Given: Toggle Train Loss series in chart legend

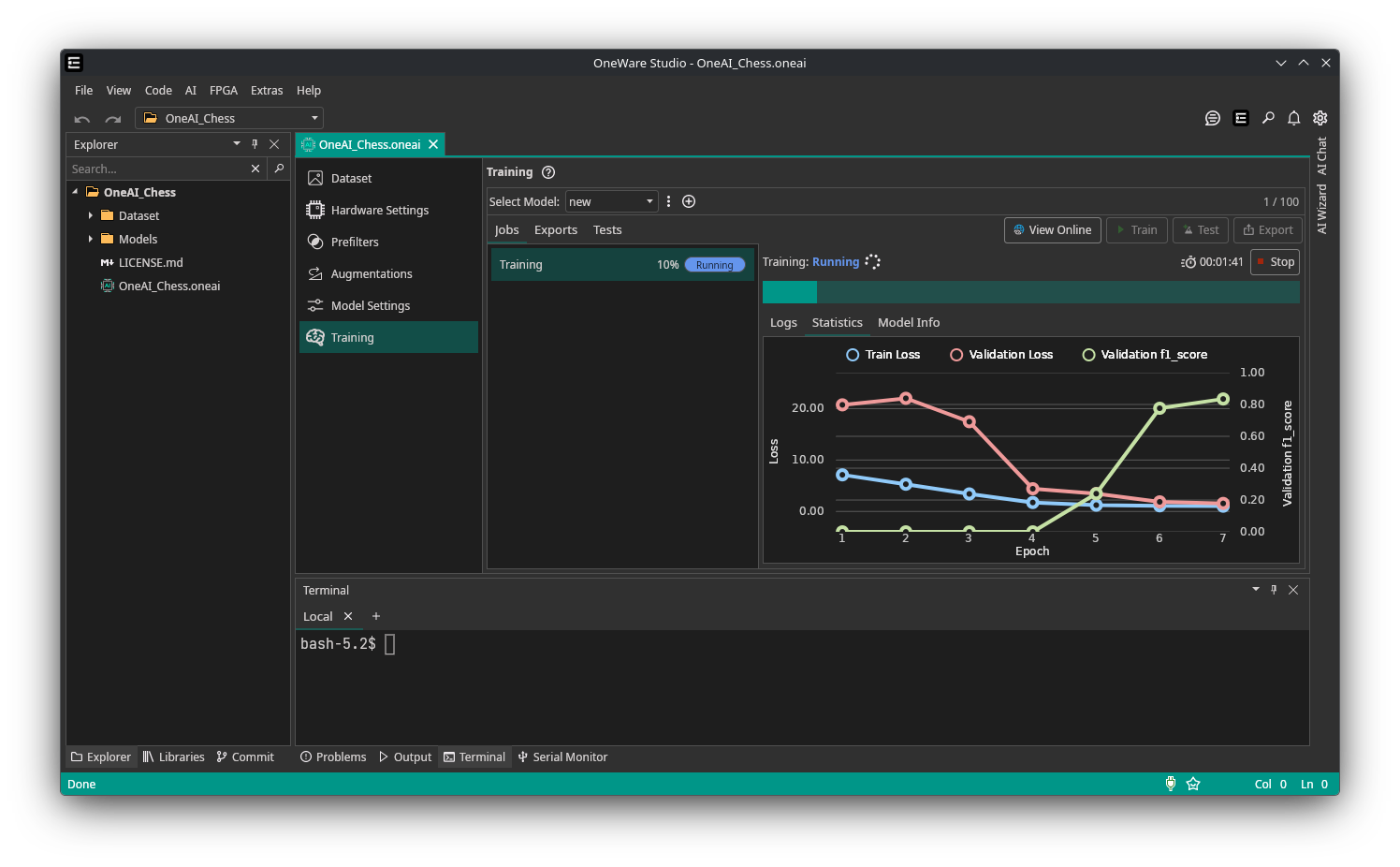Looking at the screenshot, I should click(882, 355).
